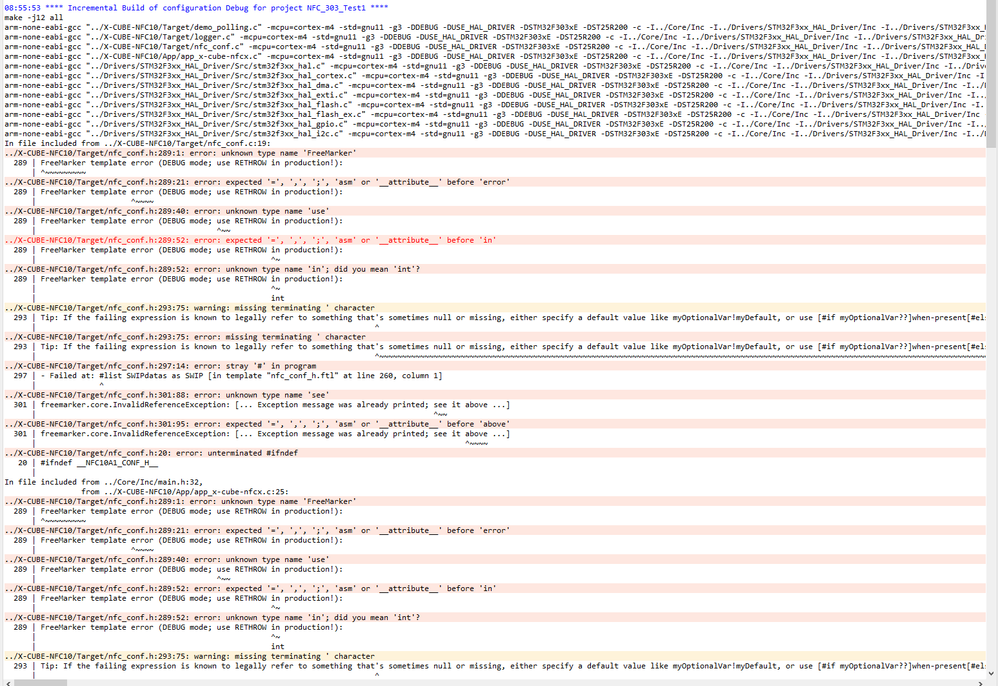998x686 pixels.
Task: Click the vertical scrollbar down arrow
Action: coord(992,673)
